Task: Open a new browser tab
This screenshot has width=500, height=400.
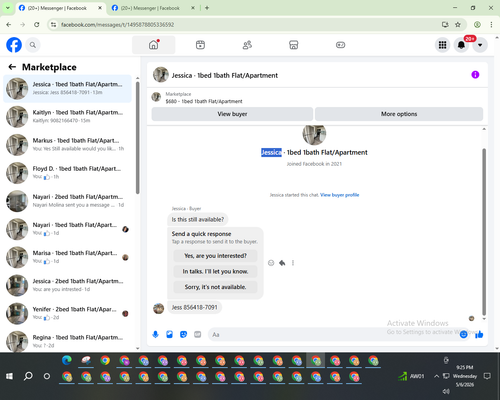Action: (x=207, y=8)
